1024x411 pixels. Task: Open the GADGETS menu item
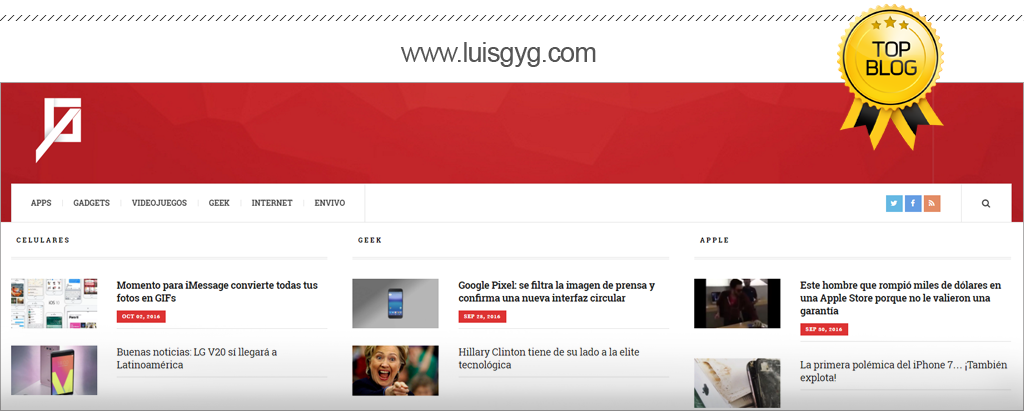pyautogui.click(x=91, y=203)
